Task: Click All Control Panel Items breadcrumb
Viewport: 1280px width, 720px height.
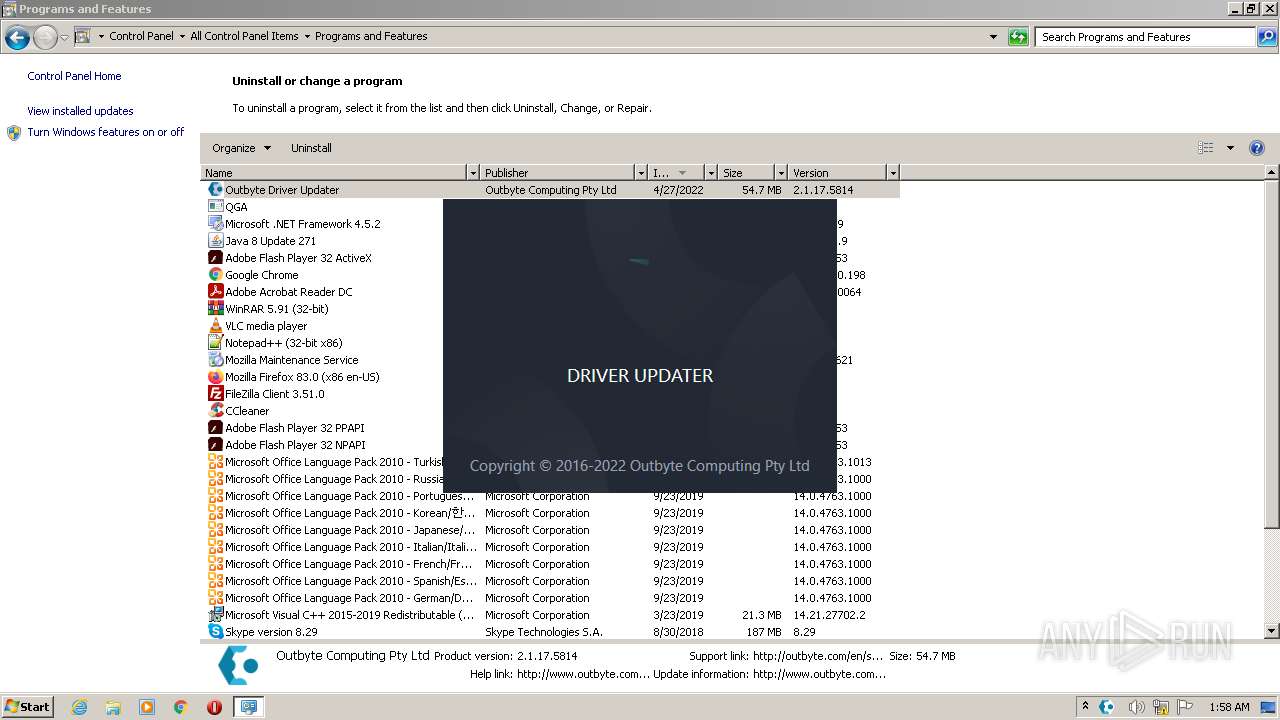Action: (244, 36)
